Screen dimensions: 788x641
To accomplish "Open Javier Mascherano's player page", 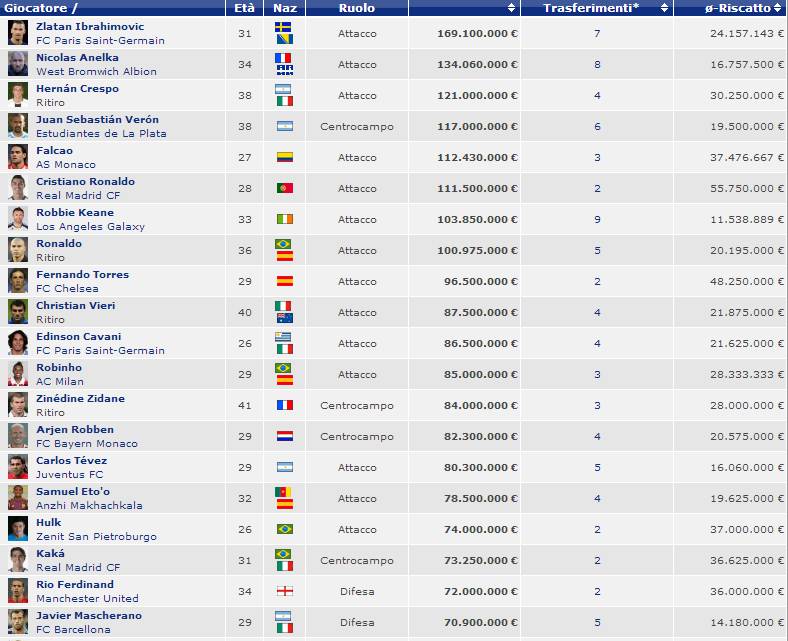I will [88, 615].
